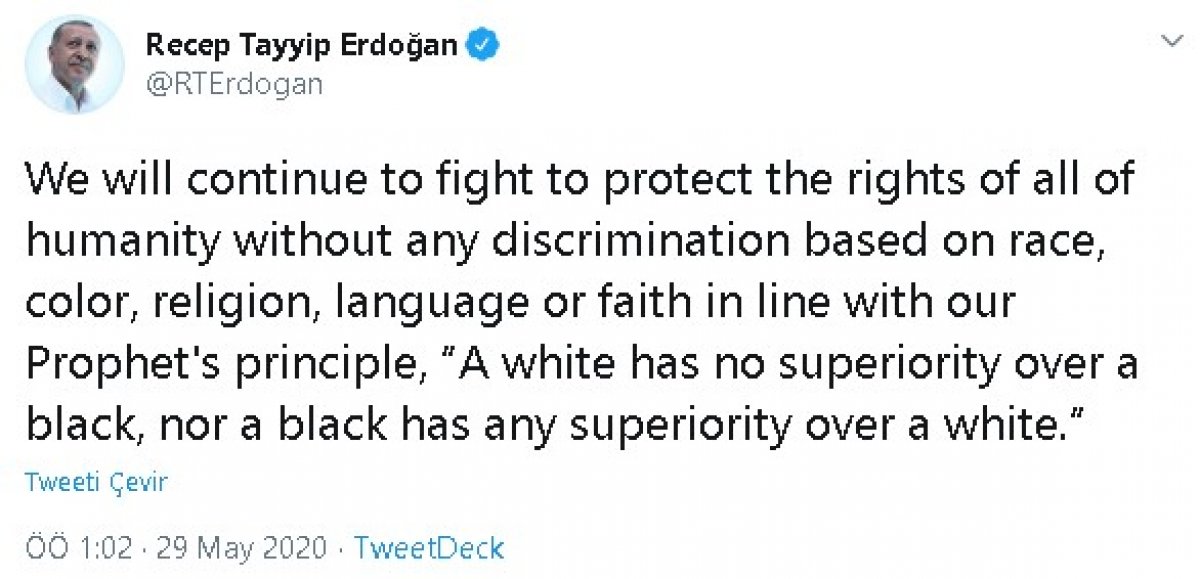Image resolution: width=1200 pixels, height=579 pixels.
Task: Open the @RTErdogan handle link
Action: click(234, 84)
